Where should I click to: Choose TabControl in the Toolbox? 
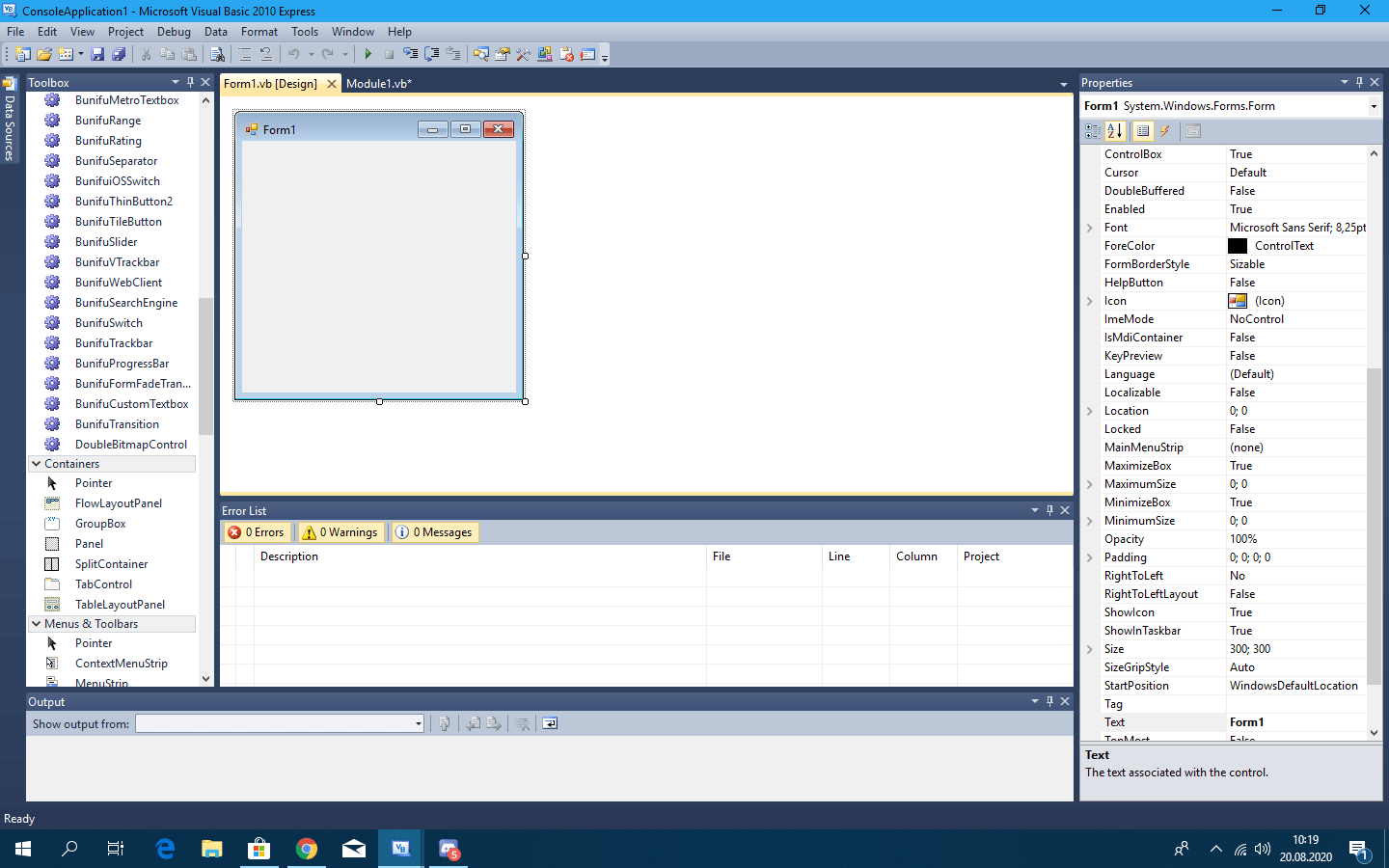tap(103, 584)
